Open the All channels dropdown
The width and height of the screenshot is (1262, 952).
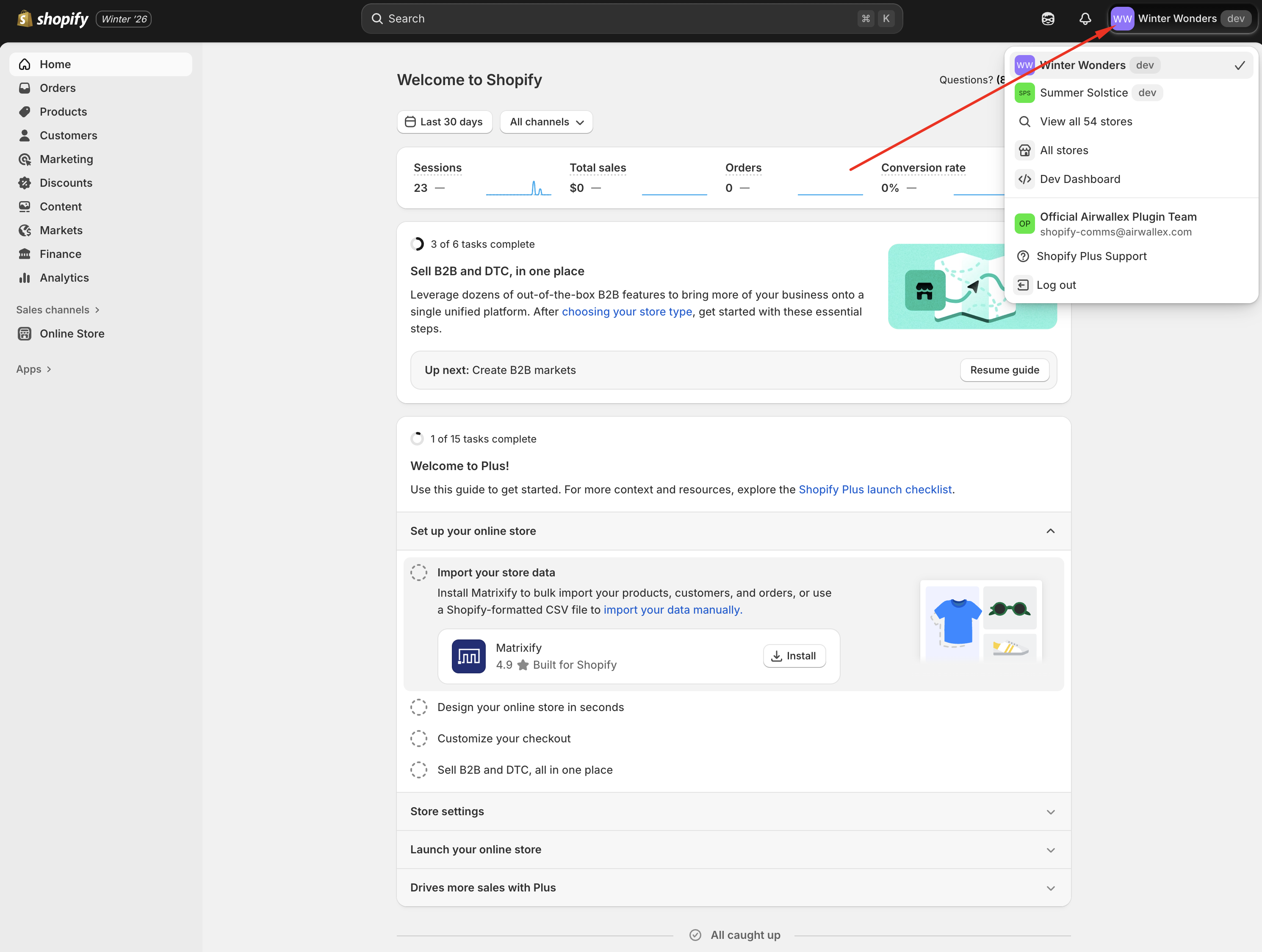(546, 122)
